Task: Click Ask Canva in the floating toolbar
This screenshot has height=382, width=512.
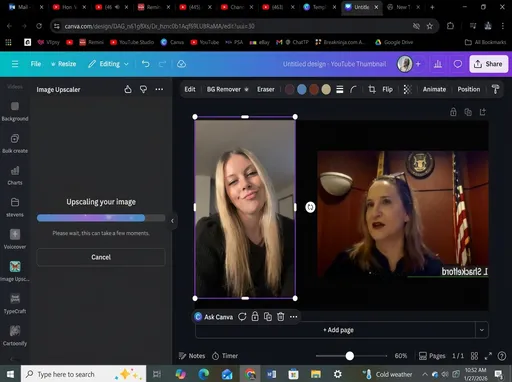Action: click(214, 317)
